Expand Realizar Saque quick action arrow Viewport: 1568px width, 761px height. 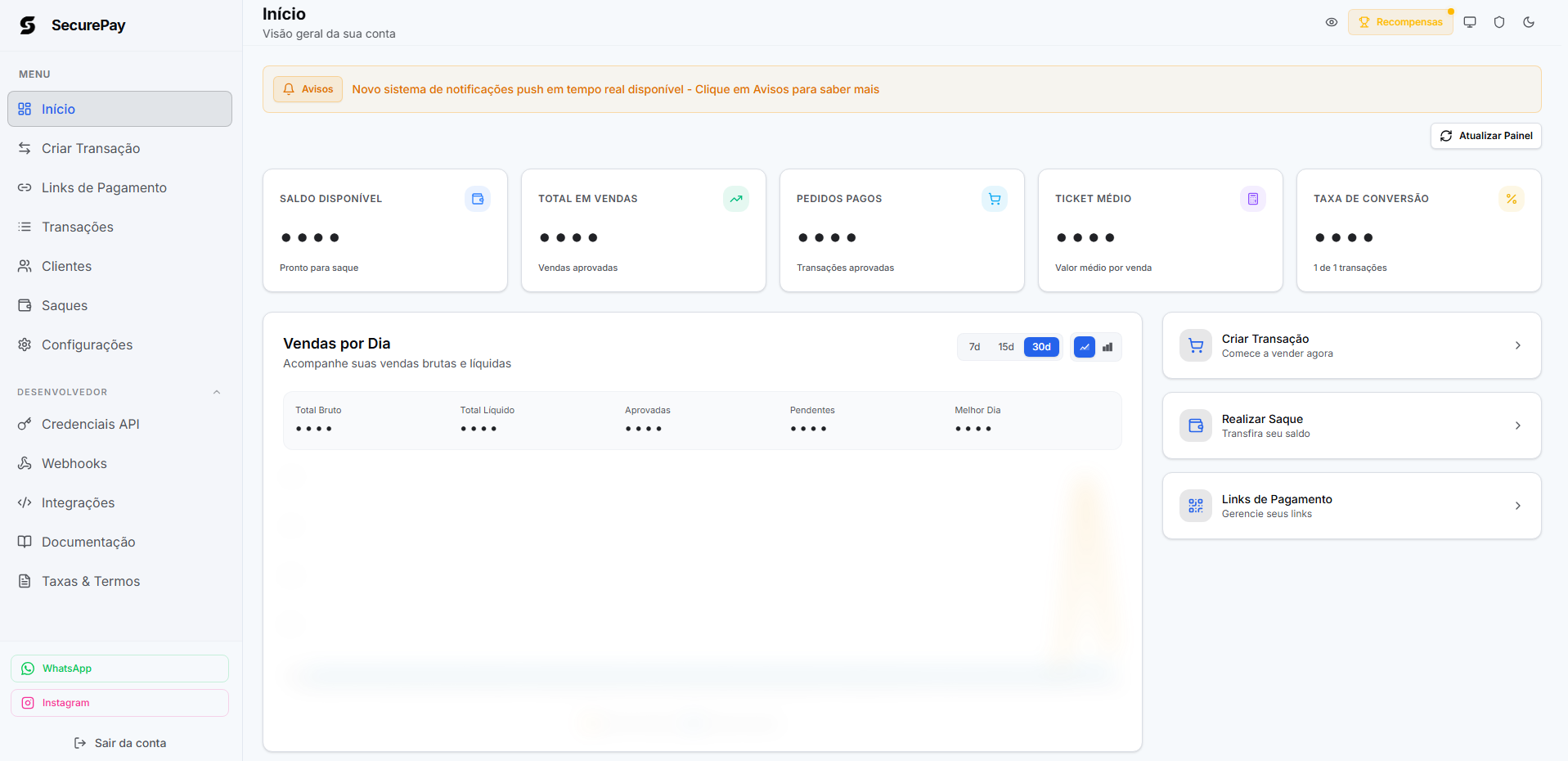pyautogui.click(x=1517, y=426)
